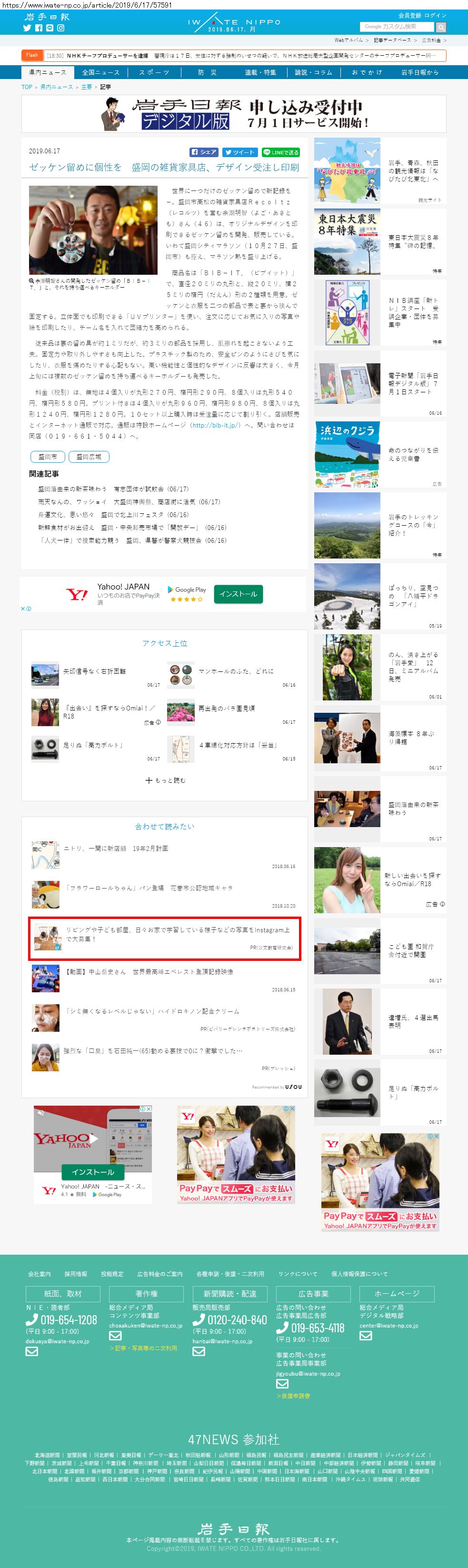Screen dimensions: 468x1568
Task: Click mail icon under chosakuken@iwate-np.co.jp
Action: pyautogui.click(x=115, y=1336)
